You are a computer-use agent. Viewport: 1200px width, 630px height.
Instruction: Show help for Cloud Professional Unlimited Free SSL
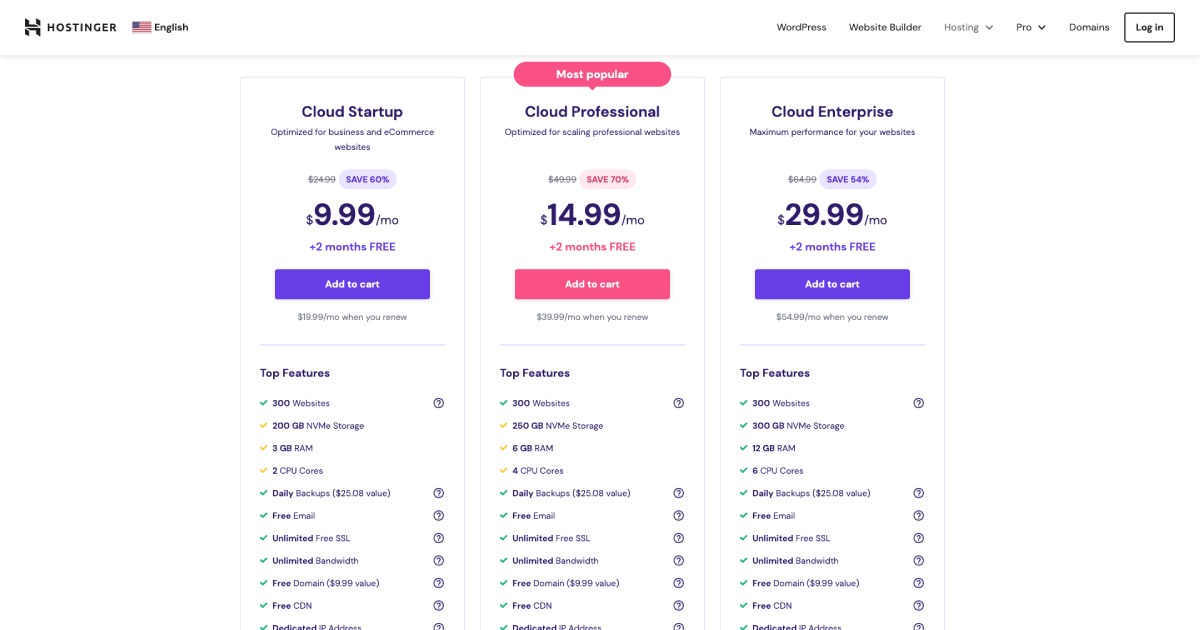(x=678, y=538)
